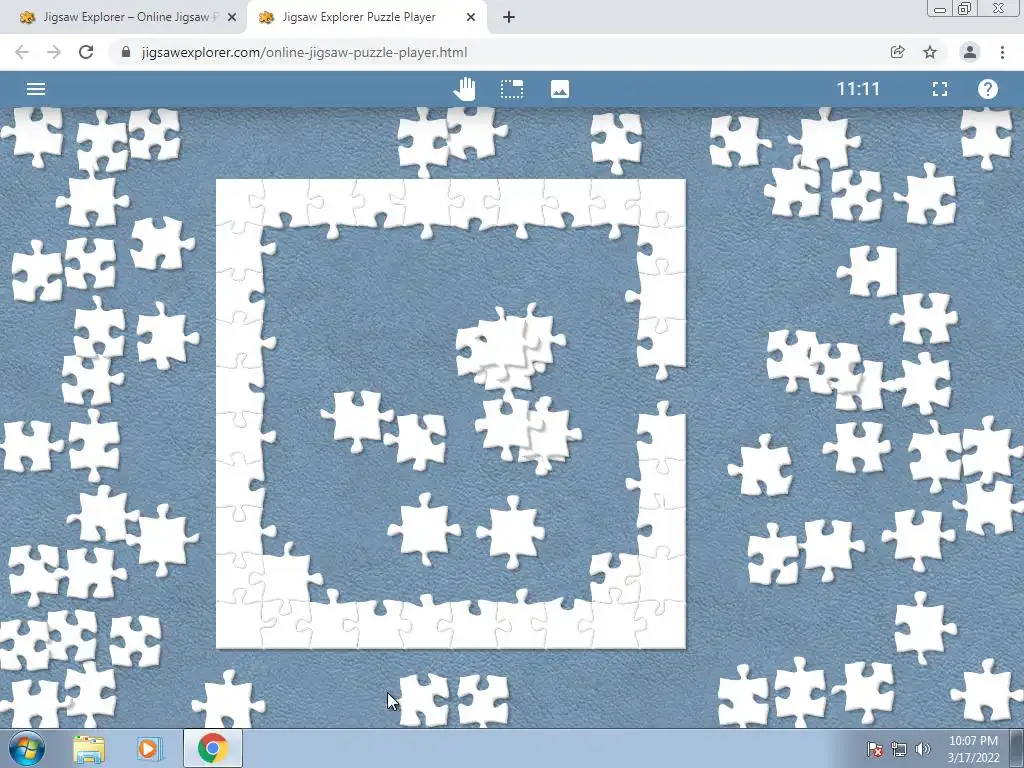Click the 11:11 puzzle timer

(858, 89)
